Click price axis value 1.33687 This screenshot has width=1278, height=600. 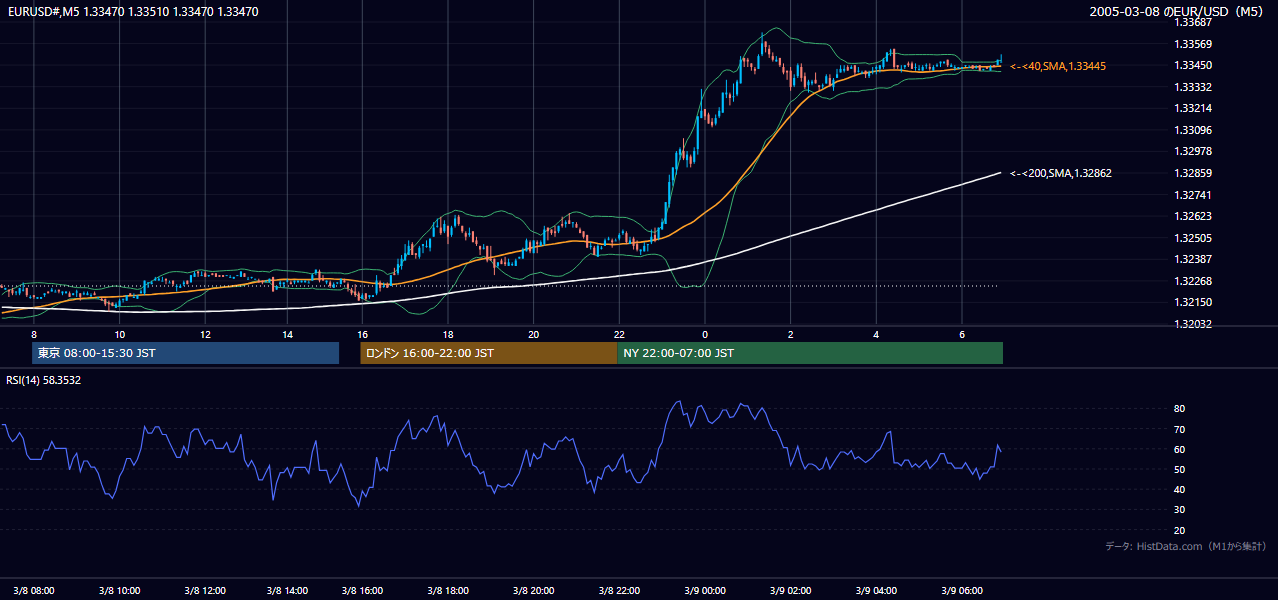click(1193, 22)
